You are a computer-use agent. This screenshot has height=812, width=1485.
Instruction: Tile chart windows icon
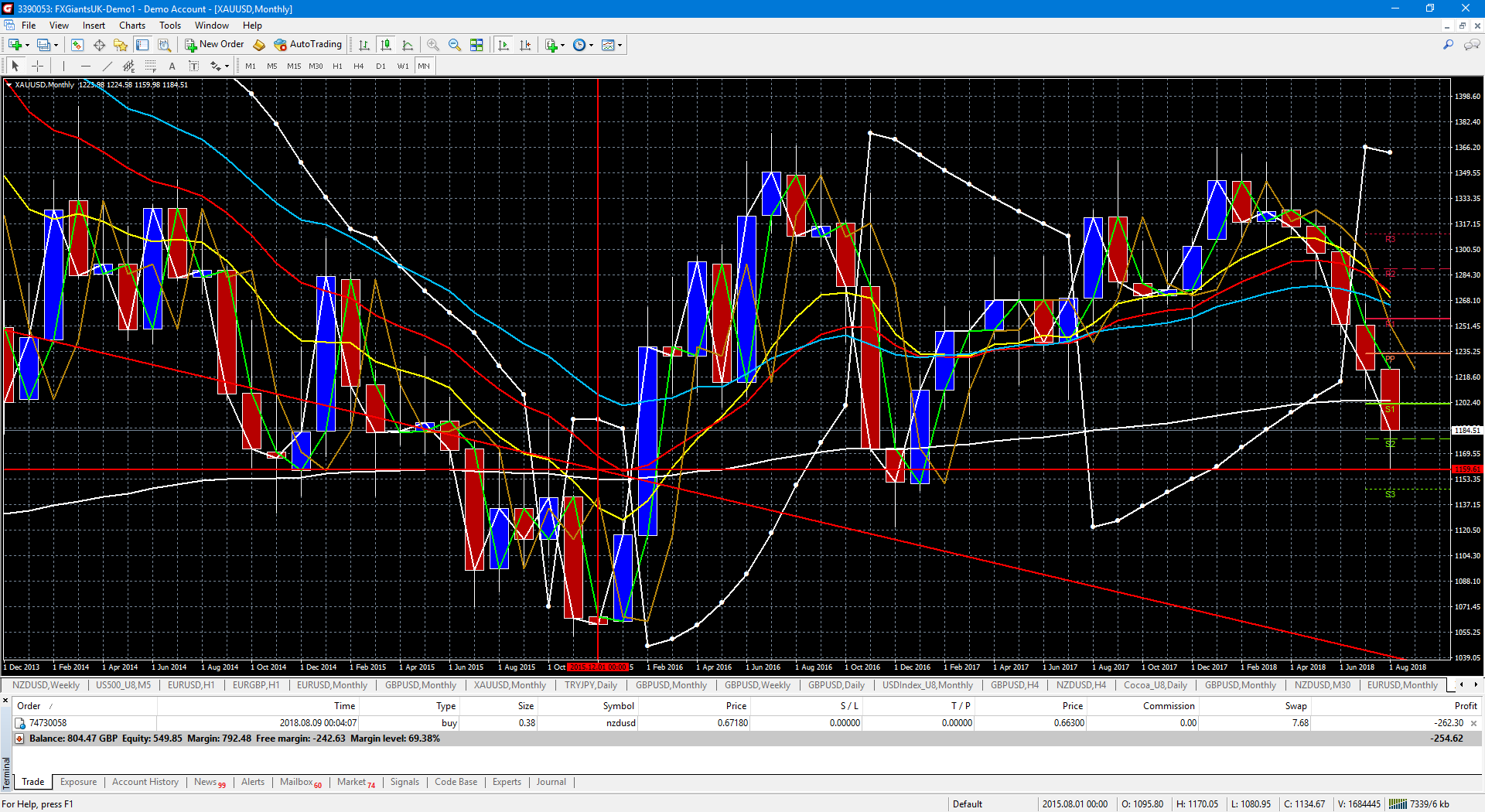coord(476,45)
